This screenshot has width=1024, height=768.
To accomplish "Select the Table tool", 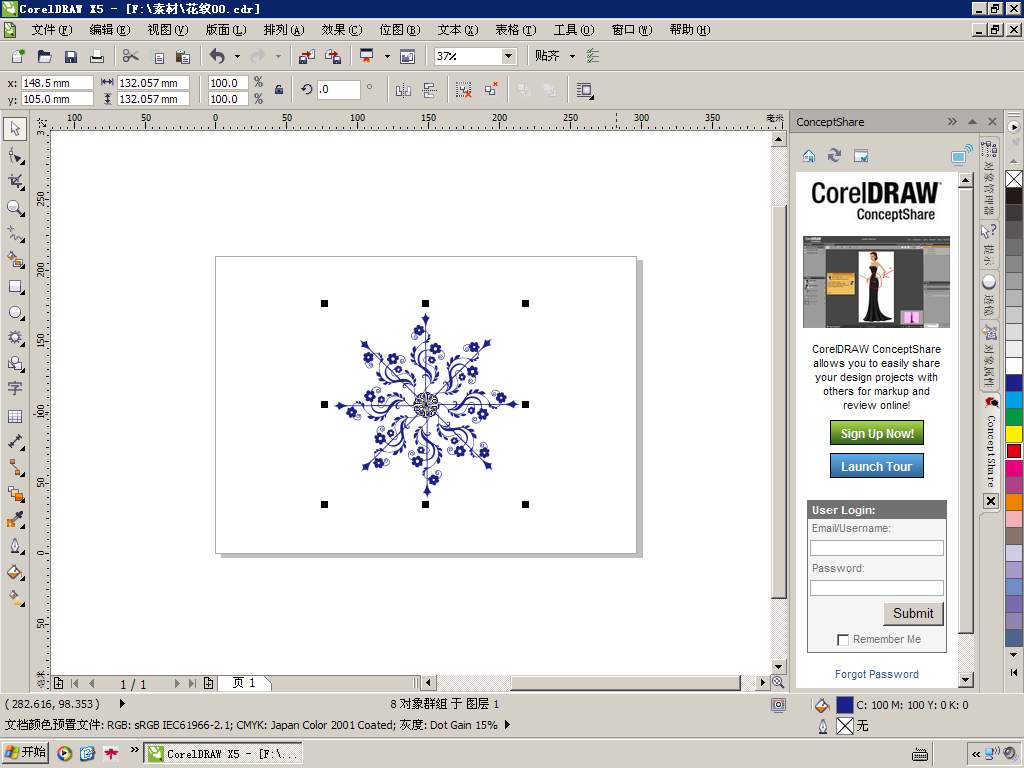I will tap(15, 416).
